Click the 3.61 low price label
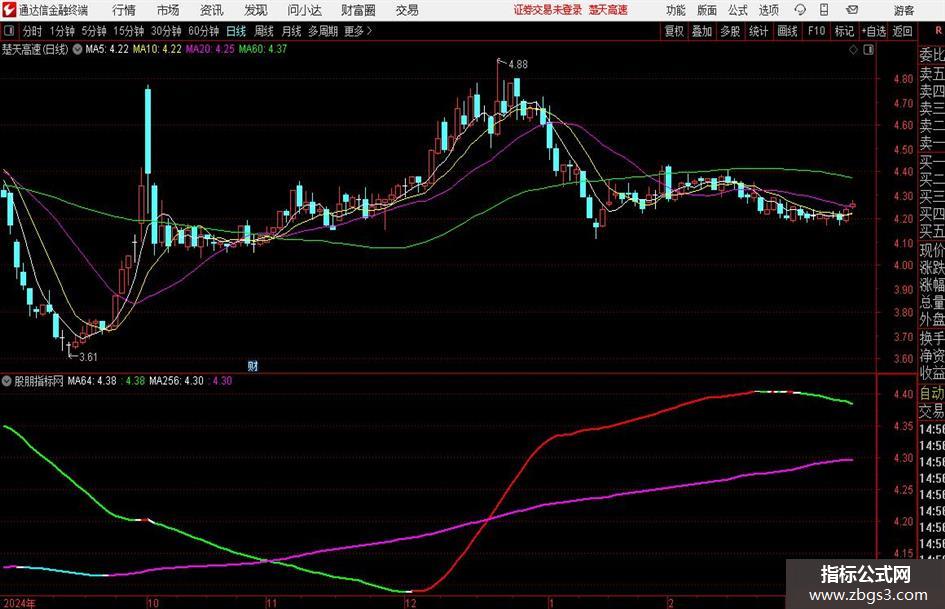 click(88, 357)
